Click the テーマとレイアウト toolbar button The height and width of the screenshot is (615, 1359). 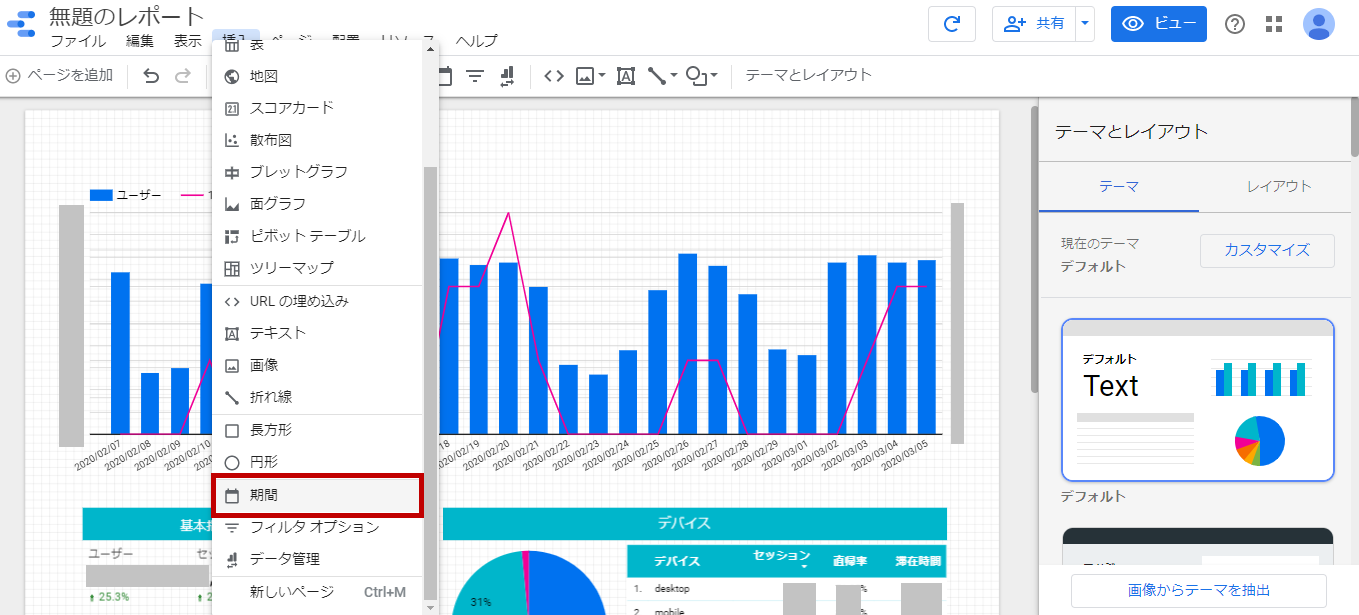click(809, 75)
